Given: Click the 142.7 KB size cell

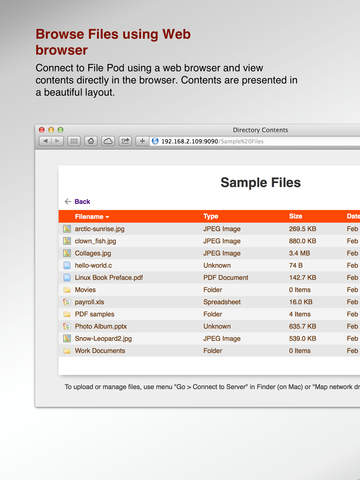Looking at the screenshot, I should [302, 278].
